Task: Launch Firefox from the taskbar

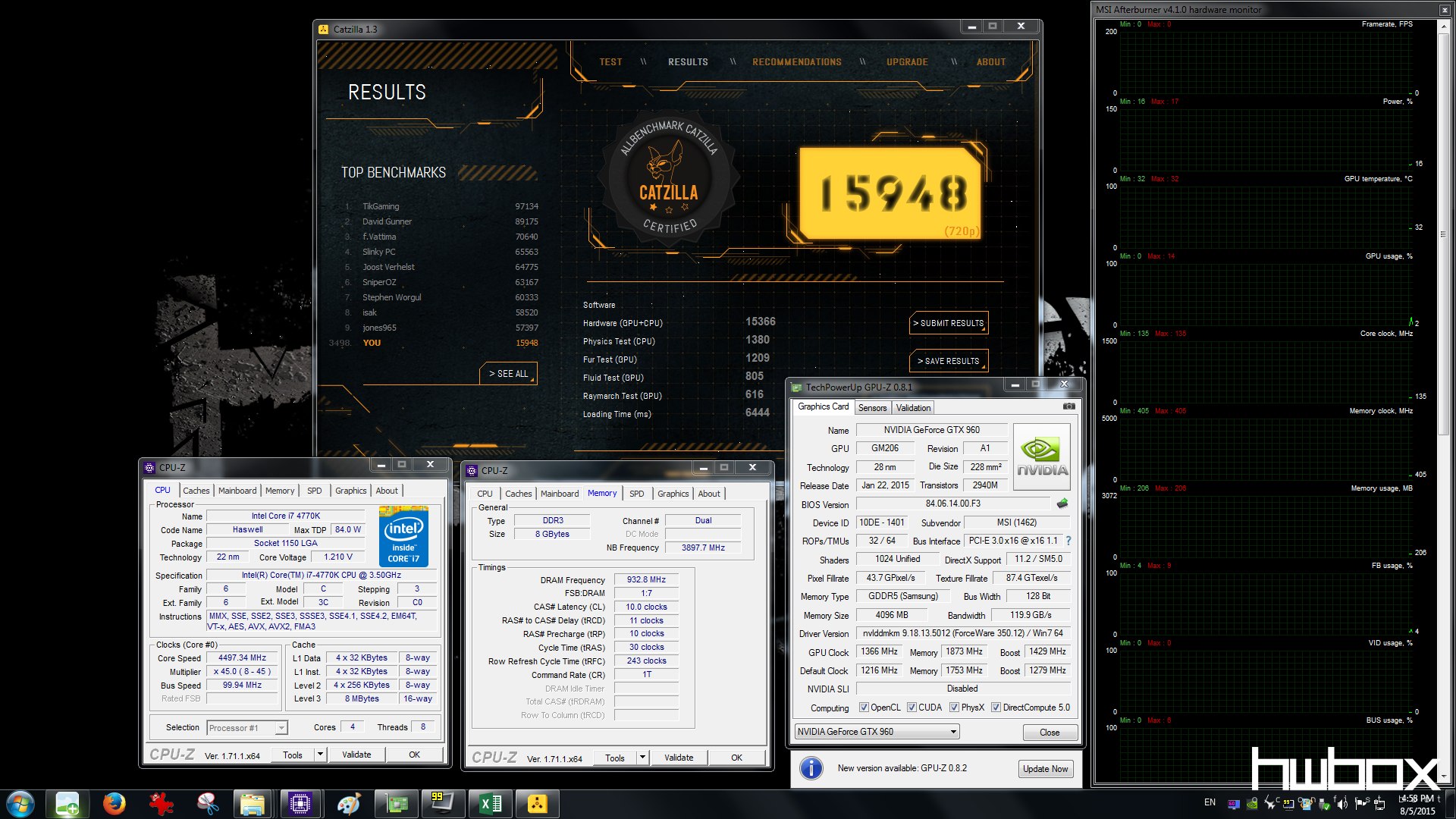Action: [x=114, y=804]
